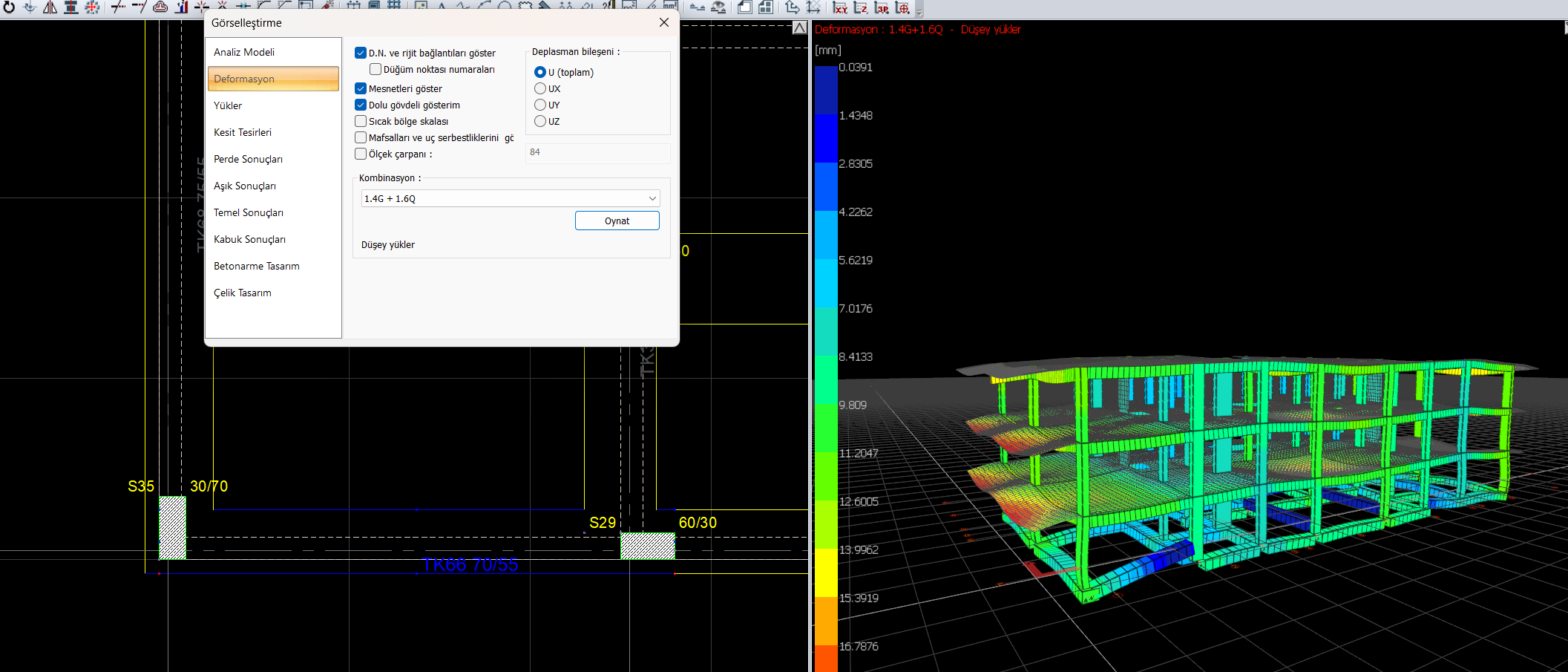Uncheck 'Mesnetleri göster' checkbox
Image resolution: width=1568 pixels, height=672 pixels.
click(361, 88)
